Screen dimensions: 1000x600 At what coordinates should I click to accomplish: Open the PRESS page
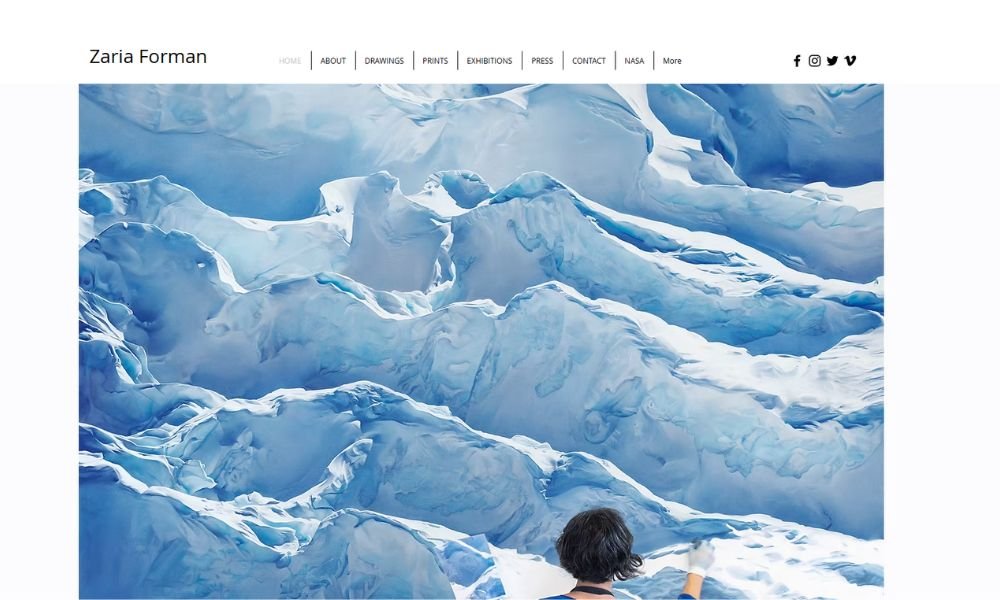click(x=542, y=61)
